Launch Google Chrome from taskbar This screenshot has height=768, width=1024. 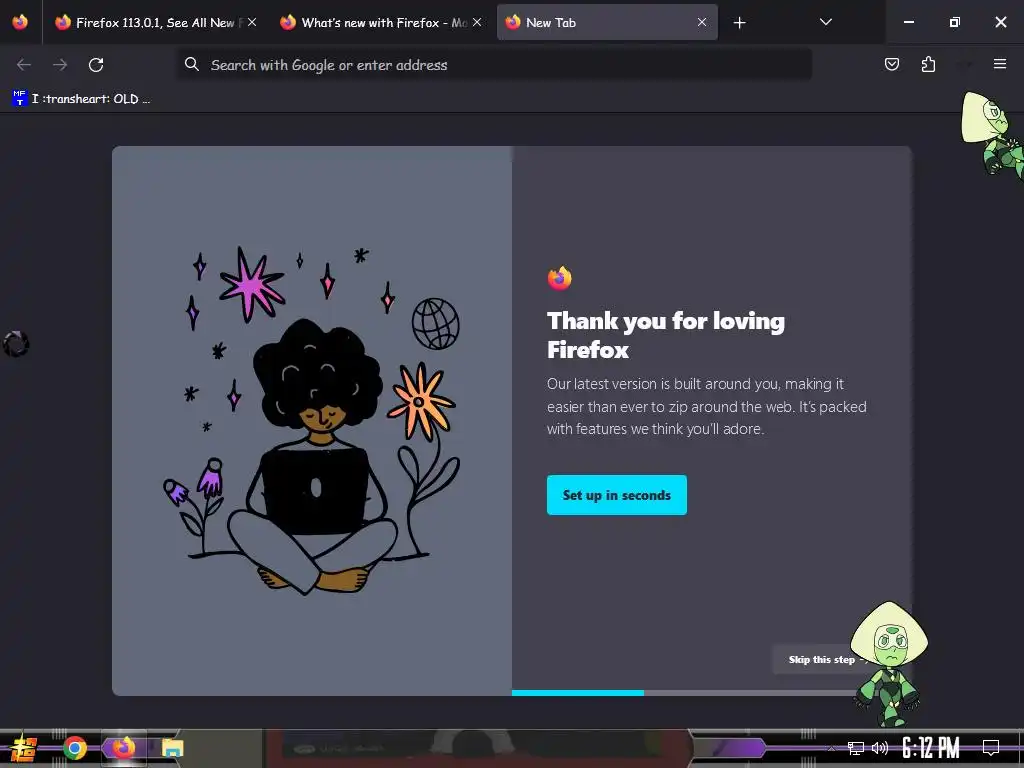74,748
